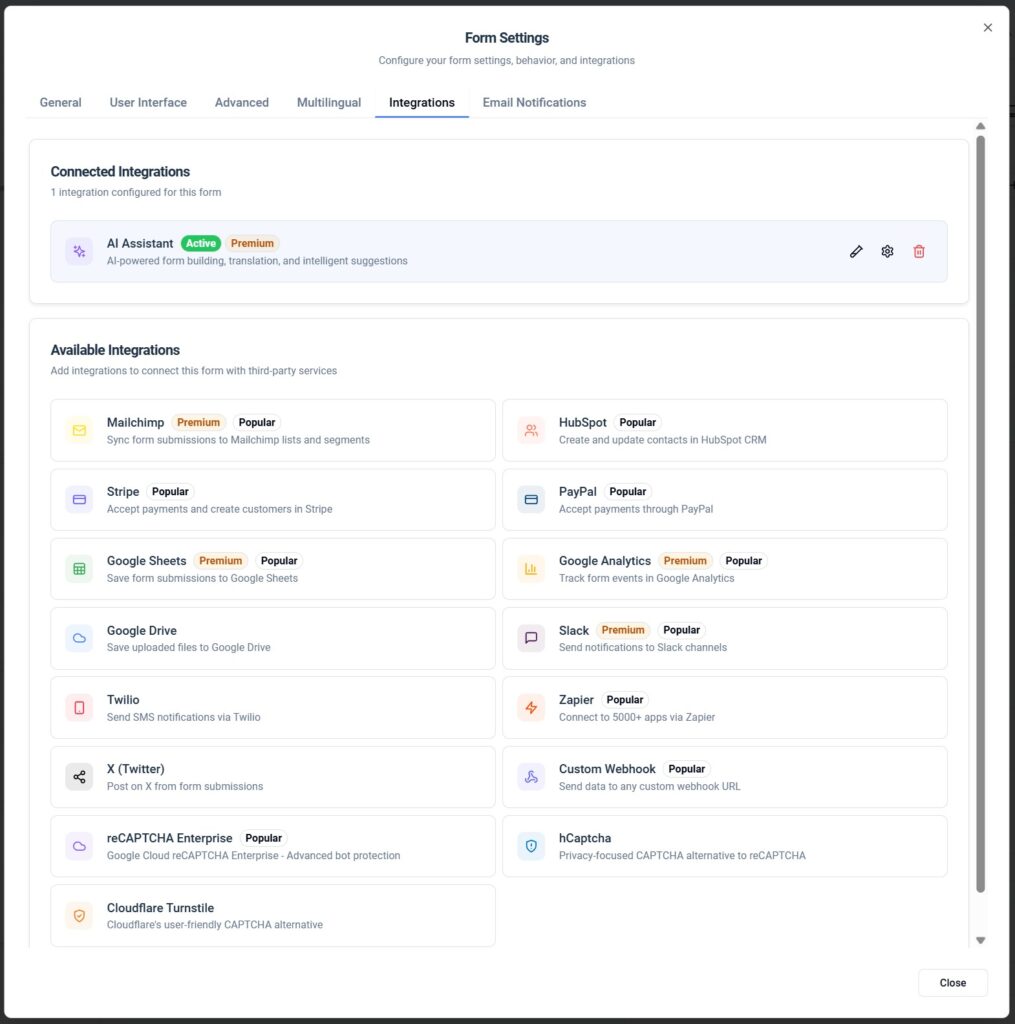The height and width of the screenshot is (1024, 1015).
Task: Choose the PayPal integration card
Action: pyautogui.click(x=724, y=500)
